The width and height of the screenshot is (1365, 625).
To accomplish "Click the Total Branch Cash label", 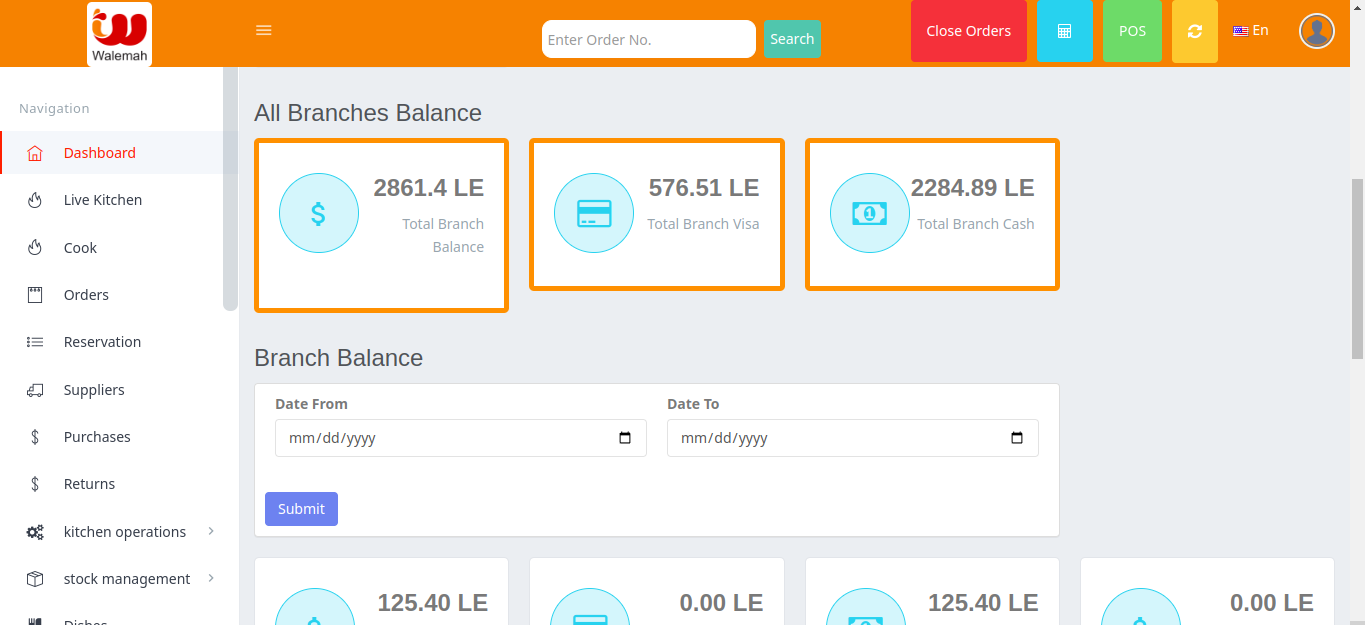I will [976, 224].
